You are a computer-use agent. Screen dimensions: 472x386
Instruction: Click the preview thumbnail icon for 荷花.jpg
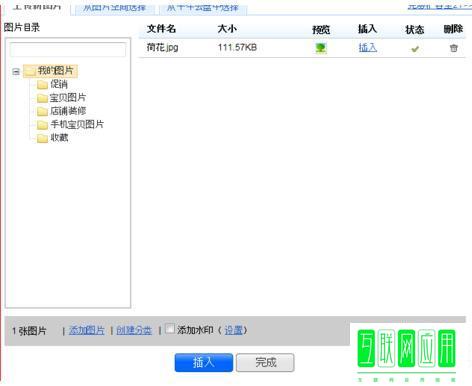click(x=321, y=48)
